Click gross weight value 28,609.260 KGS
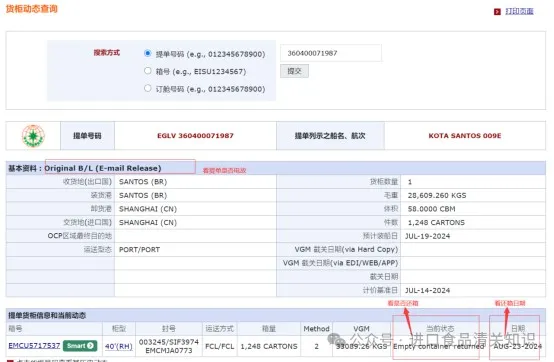The height and width of the screenshot is (362, 554). pos(437,195)
